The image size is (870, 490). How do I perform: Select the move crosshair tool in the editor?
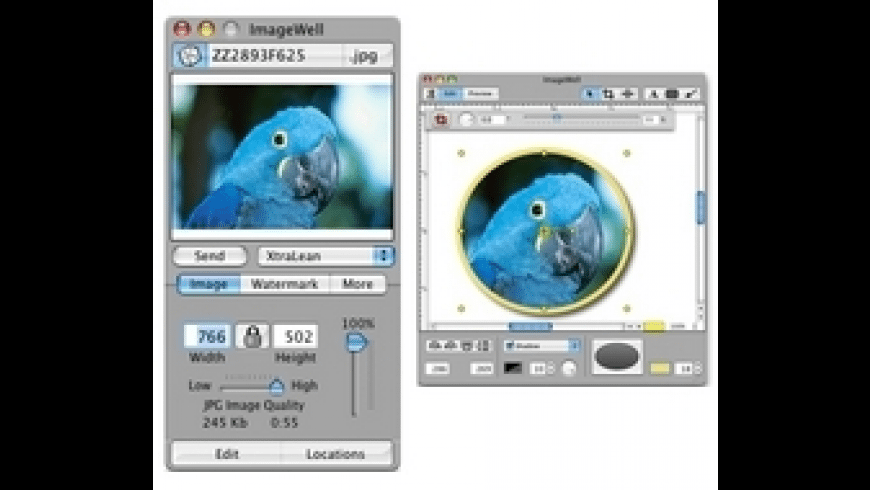[x=628, y=94]
